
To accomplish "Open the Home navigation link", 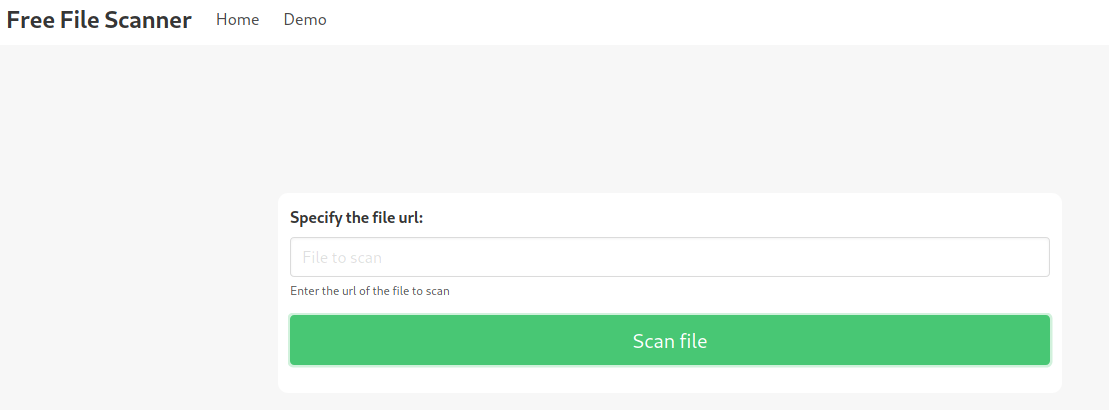I will 237,20.
